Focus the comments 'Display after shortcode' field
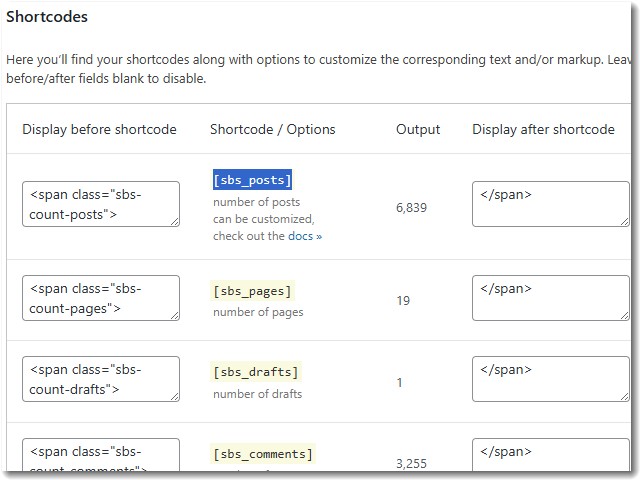 (549, 458)
